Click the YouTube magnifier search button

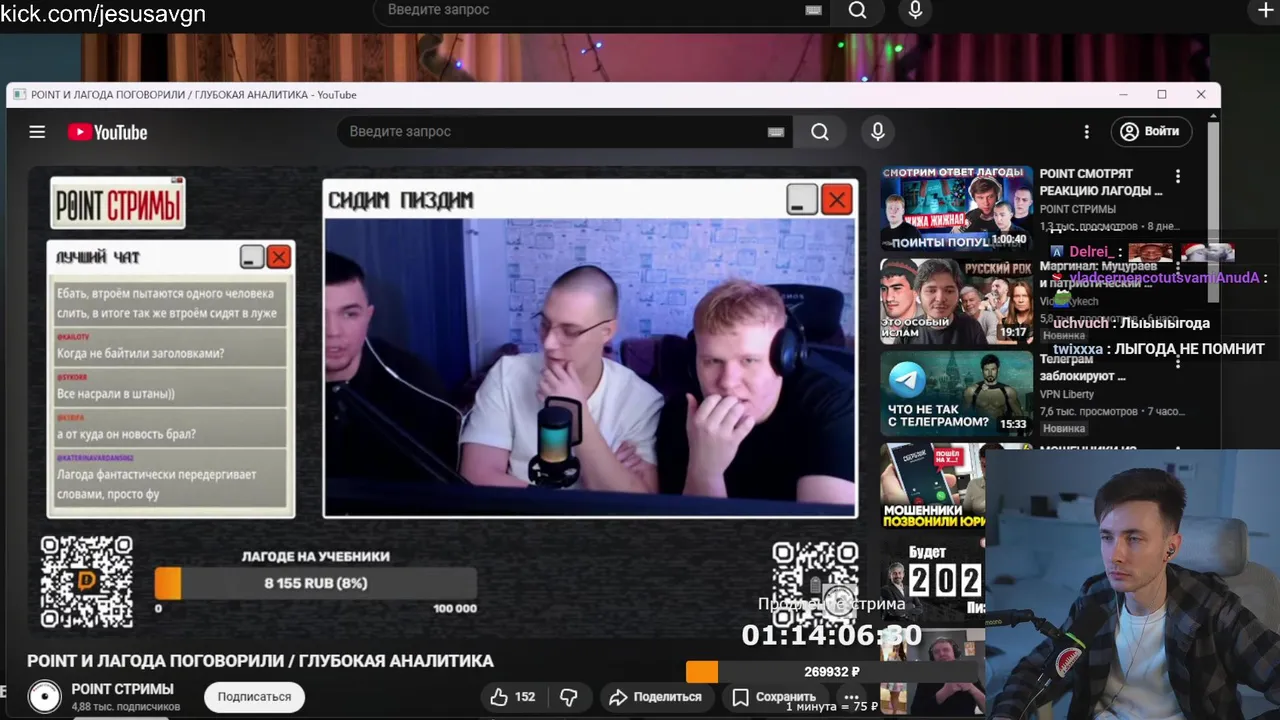[x=820, y=131]
